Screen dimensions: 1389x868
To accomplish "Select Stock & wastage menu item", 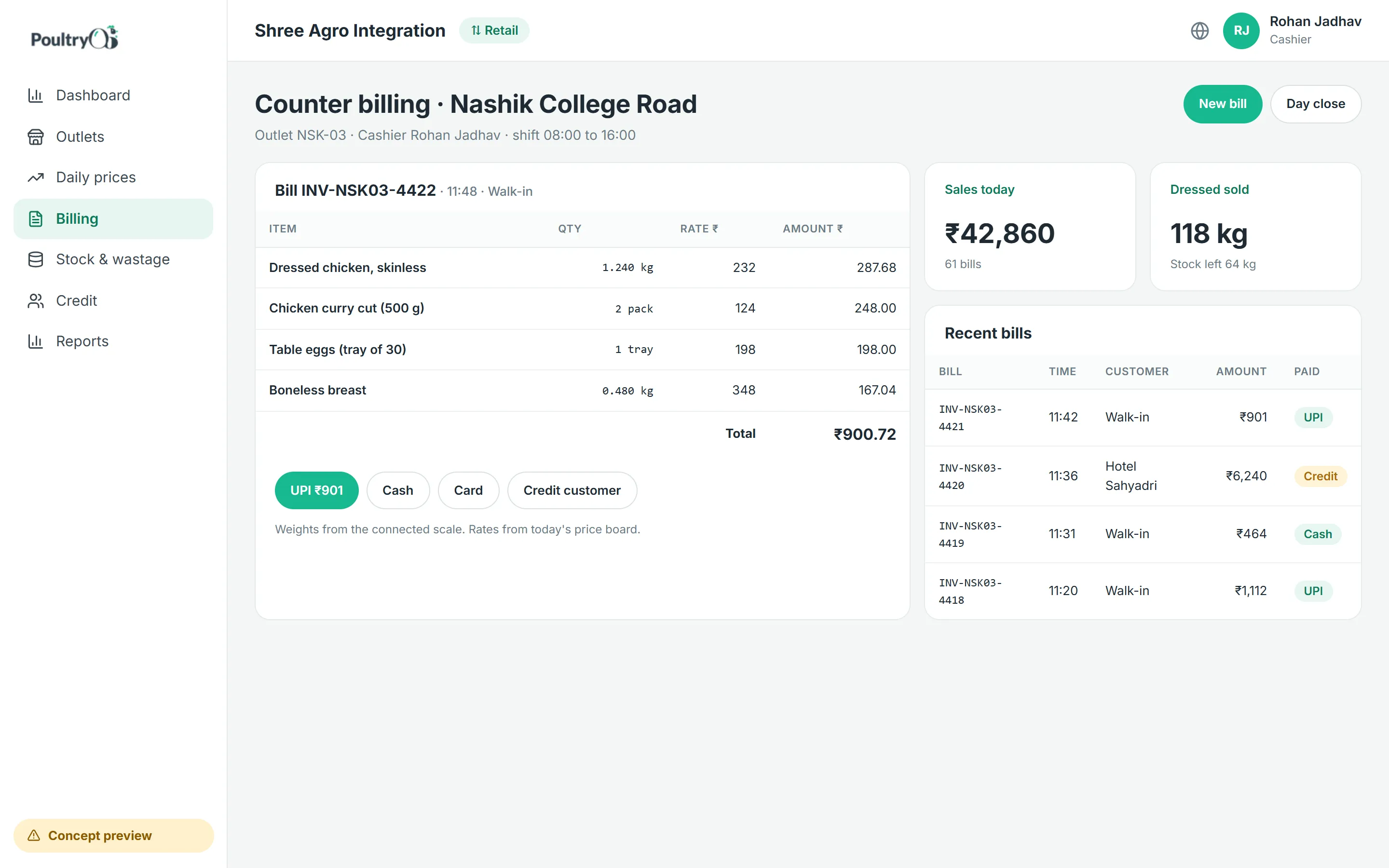I will (113, 259).
